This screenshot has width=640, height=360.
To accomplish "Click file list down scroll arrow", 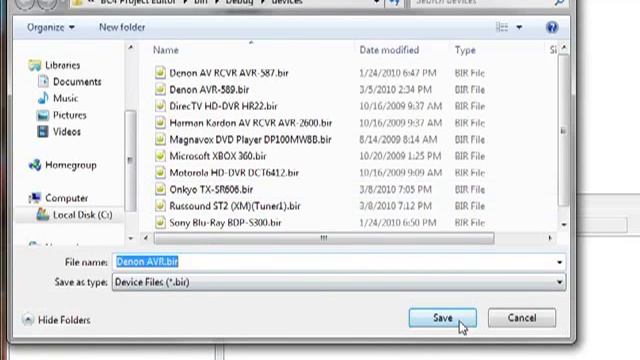I will tap(564, 224).
